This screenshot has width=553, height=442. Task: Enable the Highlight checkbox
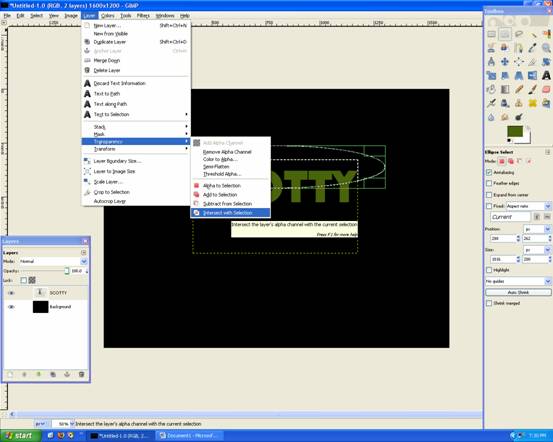point(489,270)
